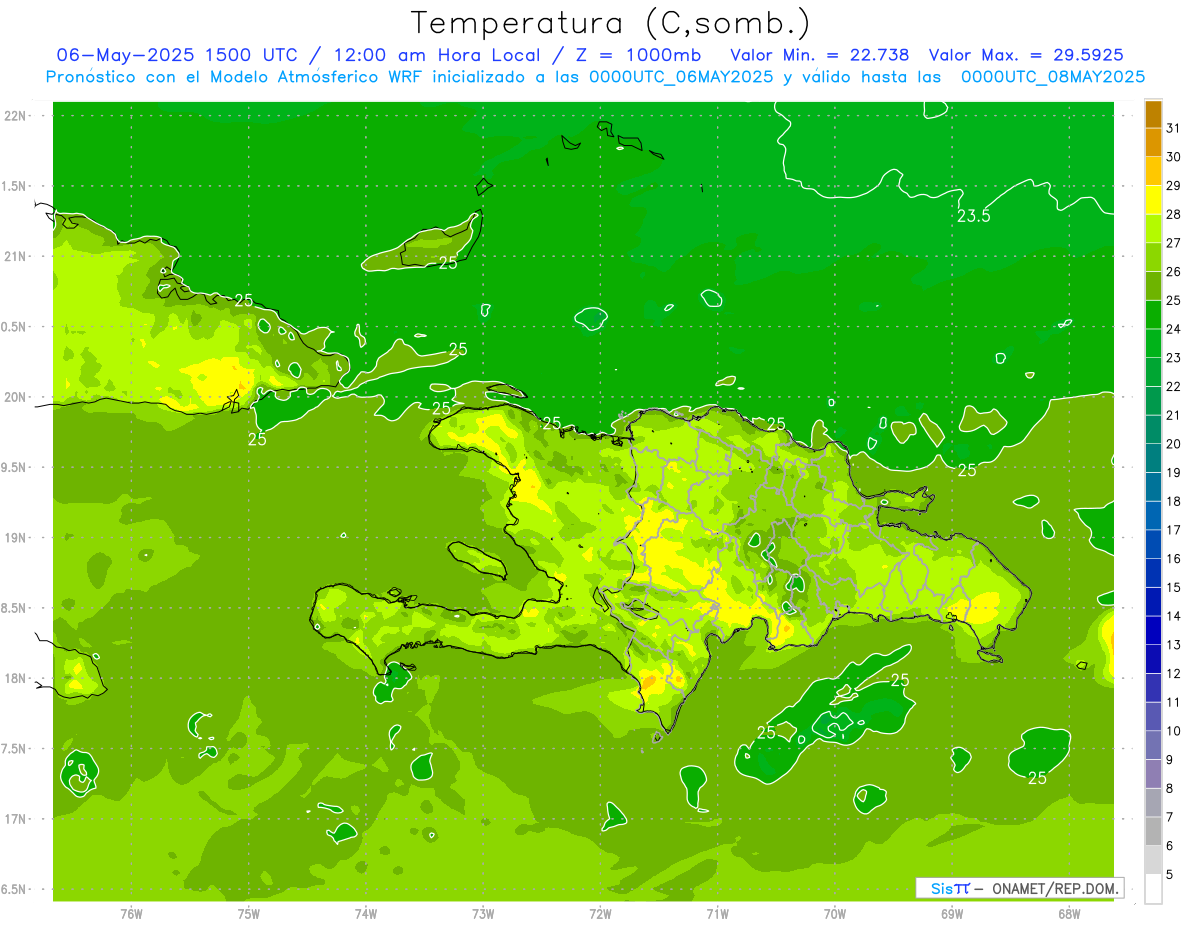This screenshot has height=927, width=1200.
Task: Click the legend value 31
Action: pos(1173,128)
